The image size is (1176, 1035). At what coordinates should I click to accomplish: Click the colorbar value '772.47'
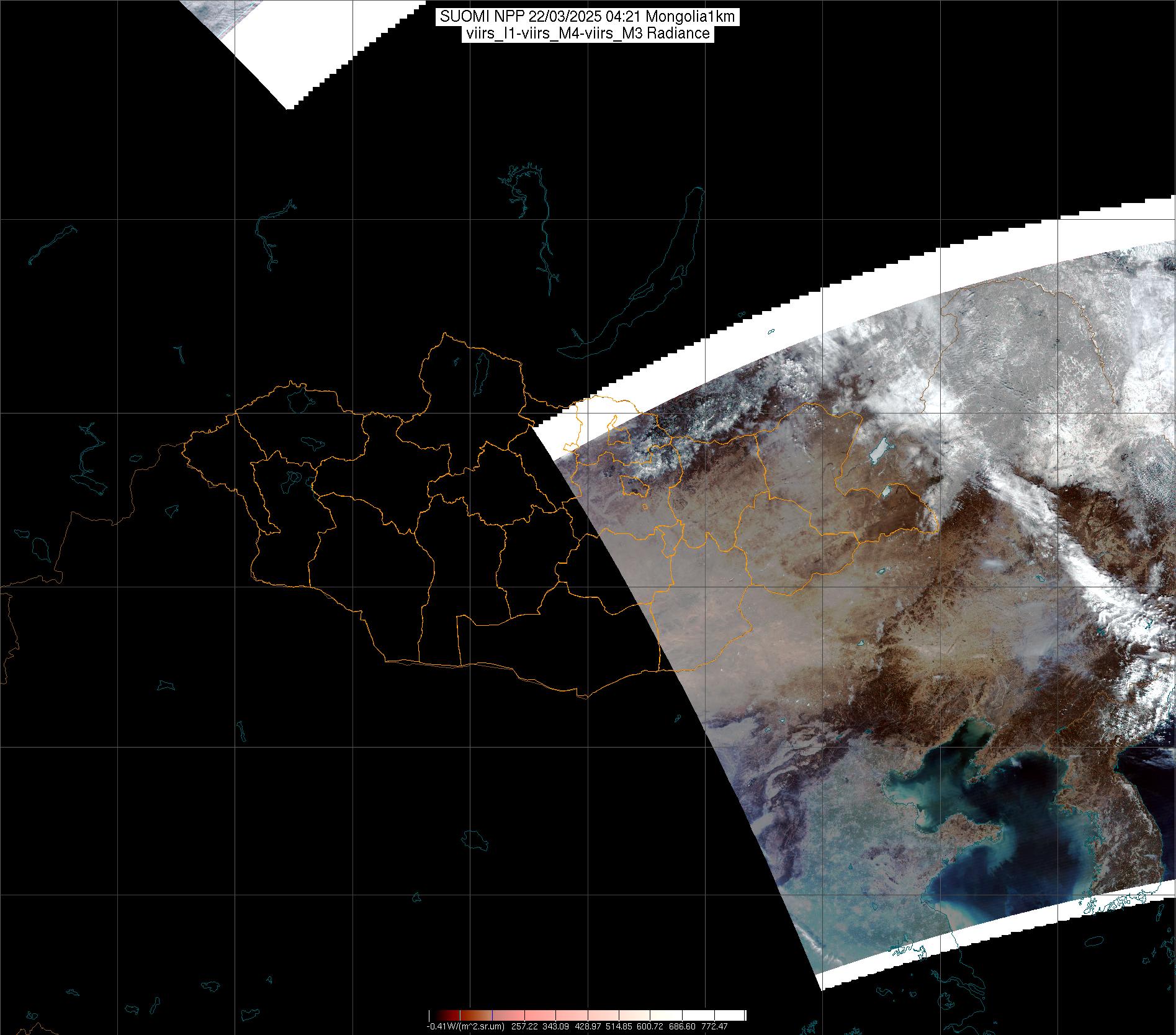714,1026
